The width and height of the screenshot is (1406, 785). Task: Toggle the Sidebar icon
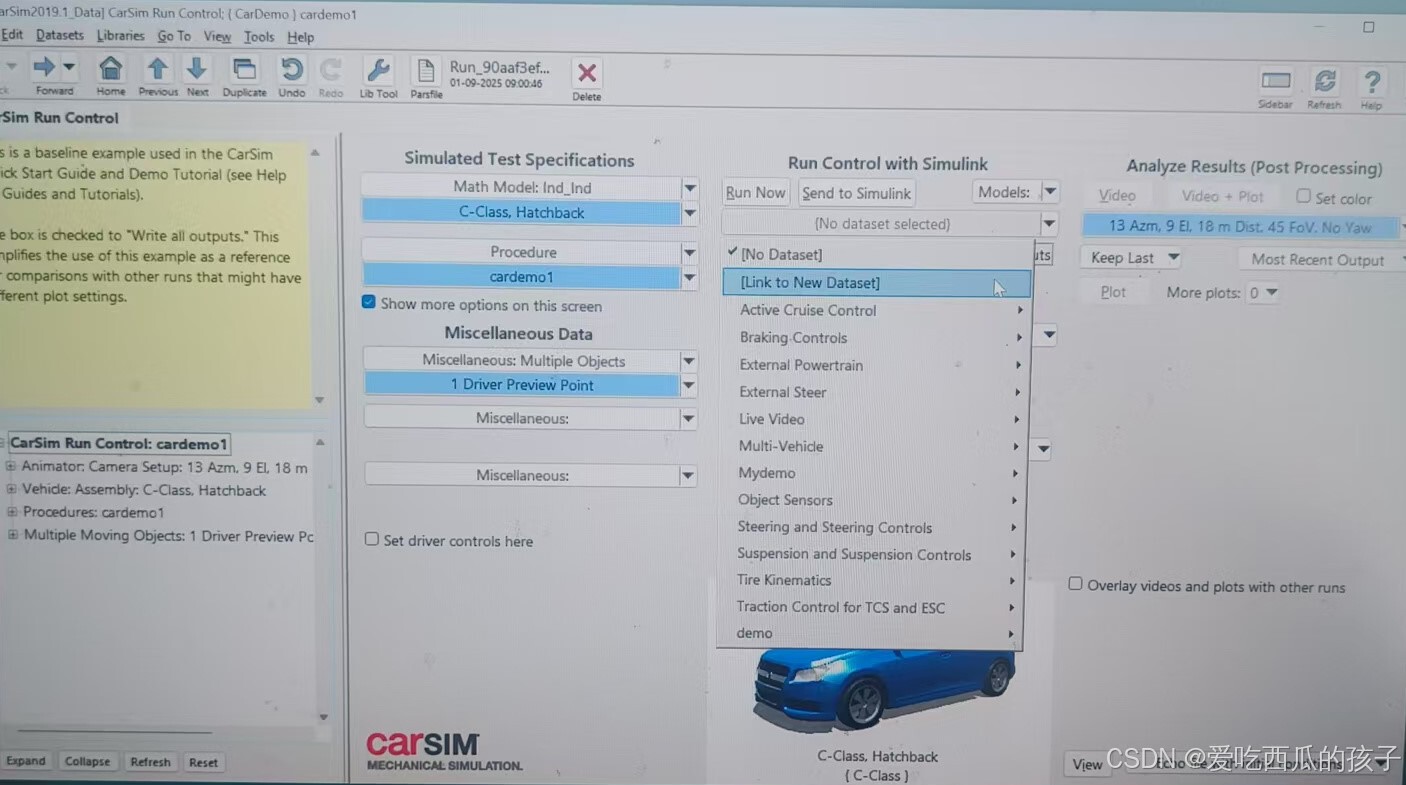pos(1275,81)
